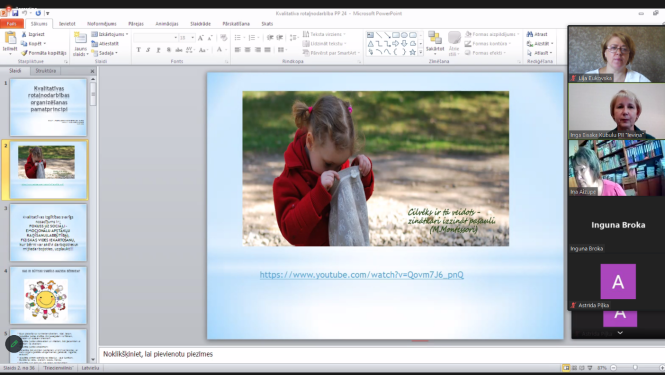665x375 pixels.
Task: Click the increase list level icon
Action: click(279, 38)
